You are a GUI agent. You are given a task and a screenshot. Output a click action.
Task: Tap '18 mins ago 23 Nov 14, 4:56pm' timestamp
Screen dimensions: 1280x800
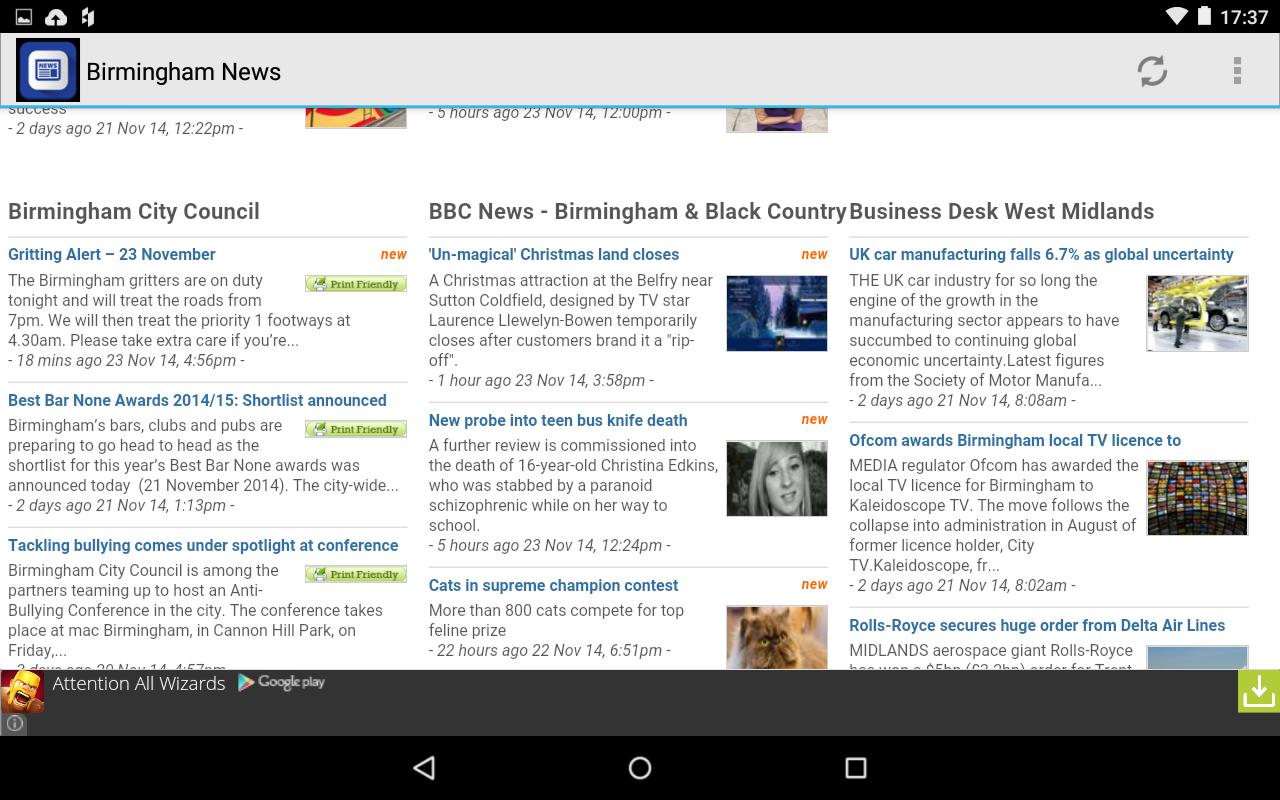click(x=126, y=360)
